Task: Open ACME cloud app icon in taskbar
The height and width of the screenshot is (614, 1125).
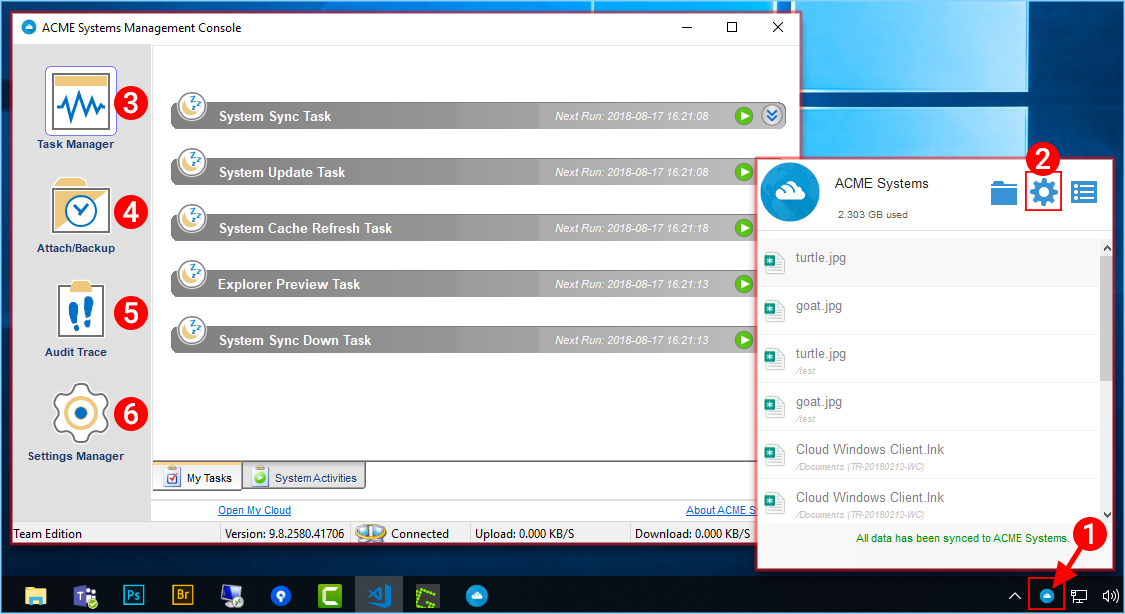Action: (x=476, y=595)
